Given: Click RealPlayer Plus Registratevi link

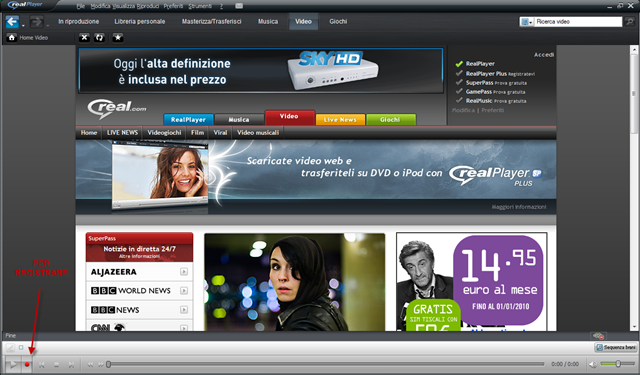Looking at the screenshot, I should (500, 74).
